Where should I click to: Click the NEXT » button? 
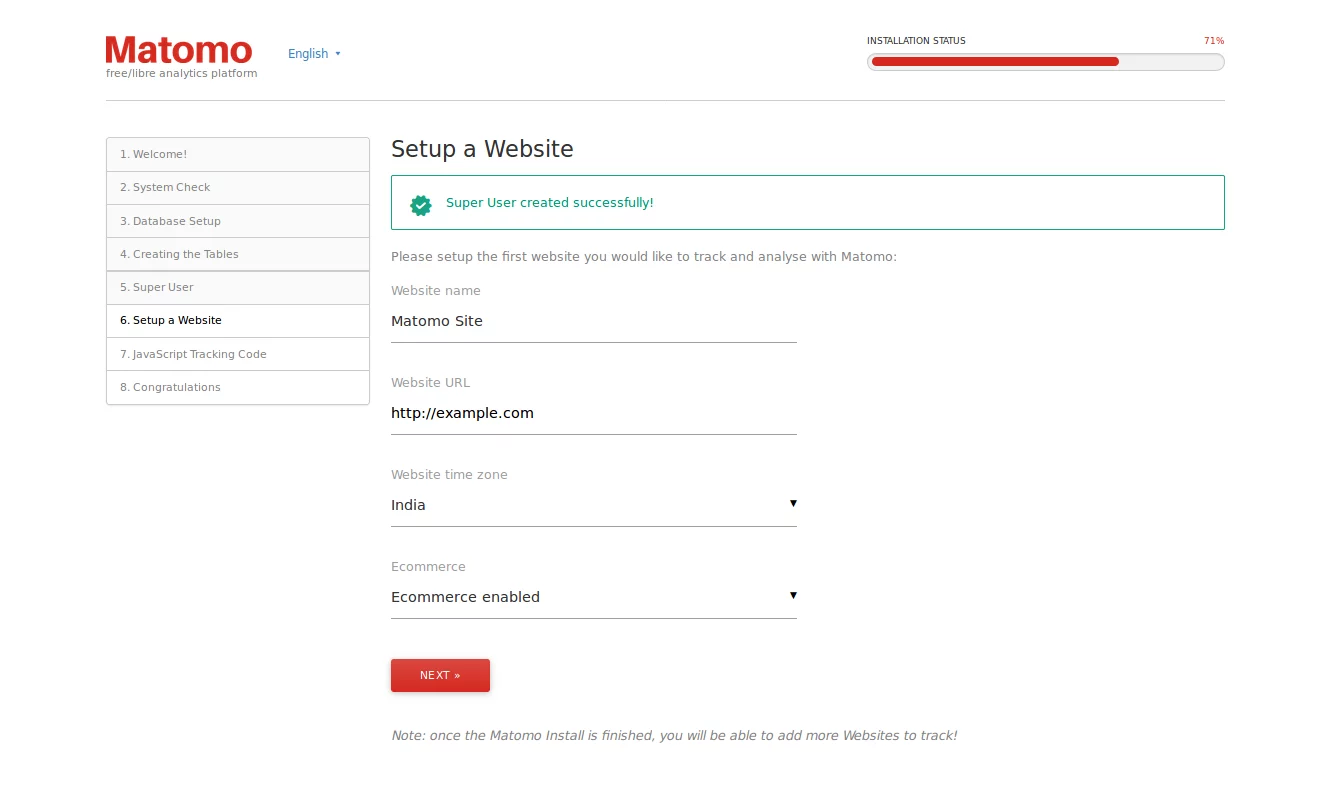click(440, 675)
